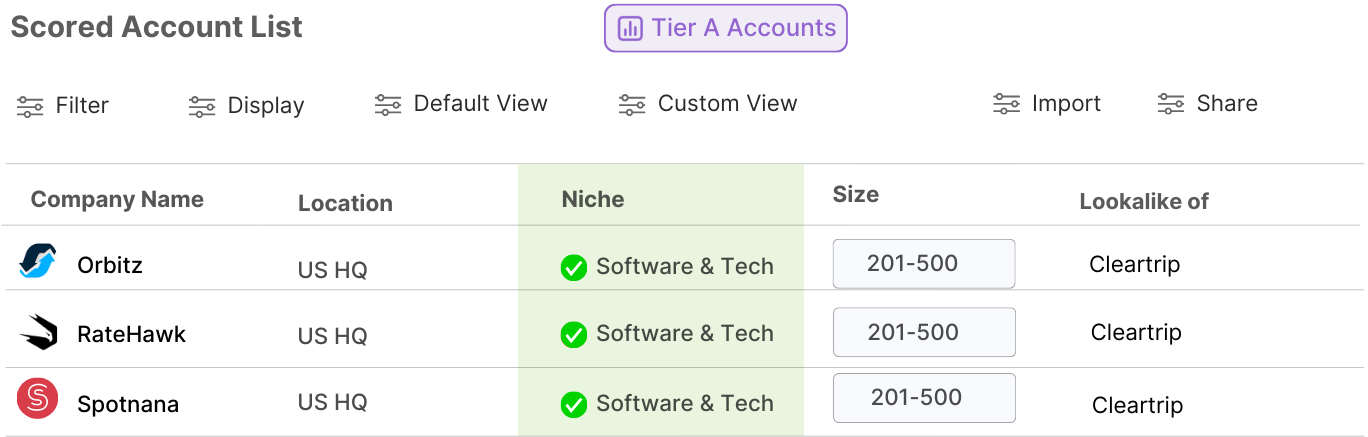This screenshot has height=437, width=1368.
Task: Click the Import sliders icon
Action: click(x=1006, y=104)
